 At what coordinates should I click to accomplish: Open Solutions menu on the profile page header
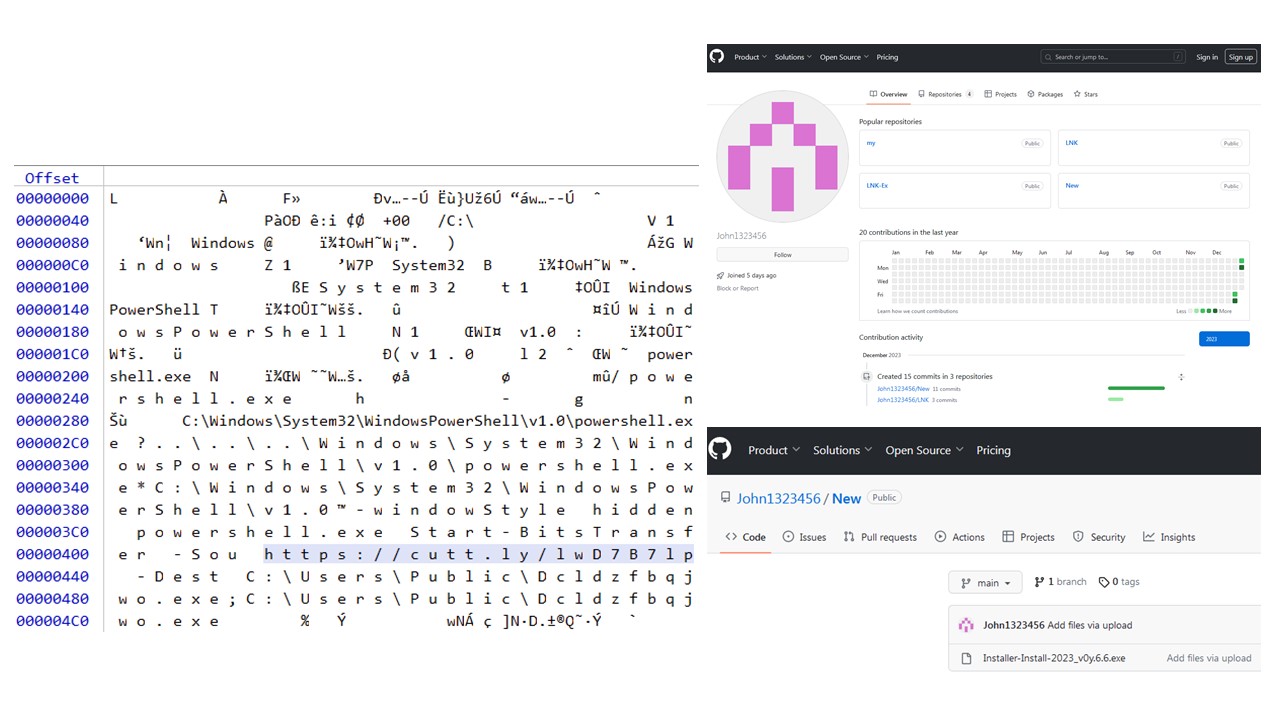pyautogui.click(x=793, y=57)
